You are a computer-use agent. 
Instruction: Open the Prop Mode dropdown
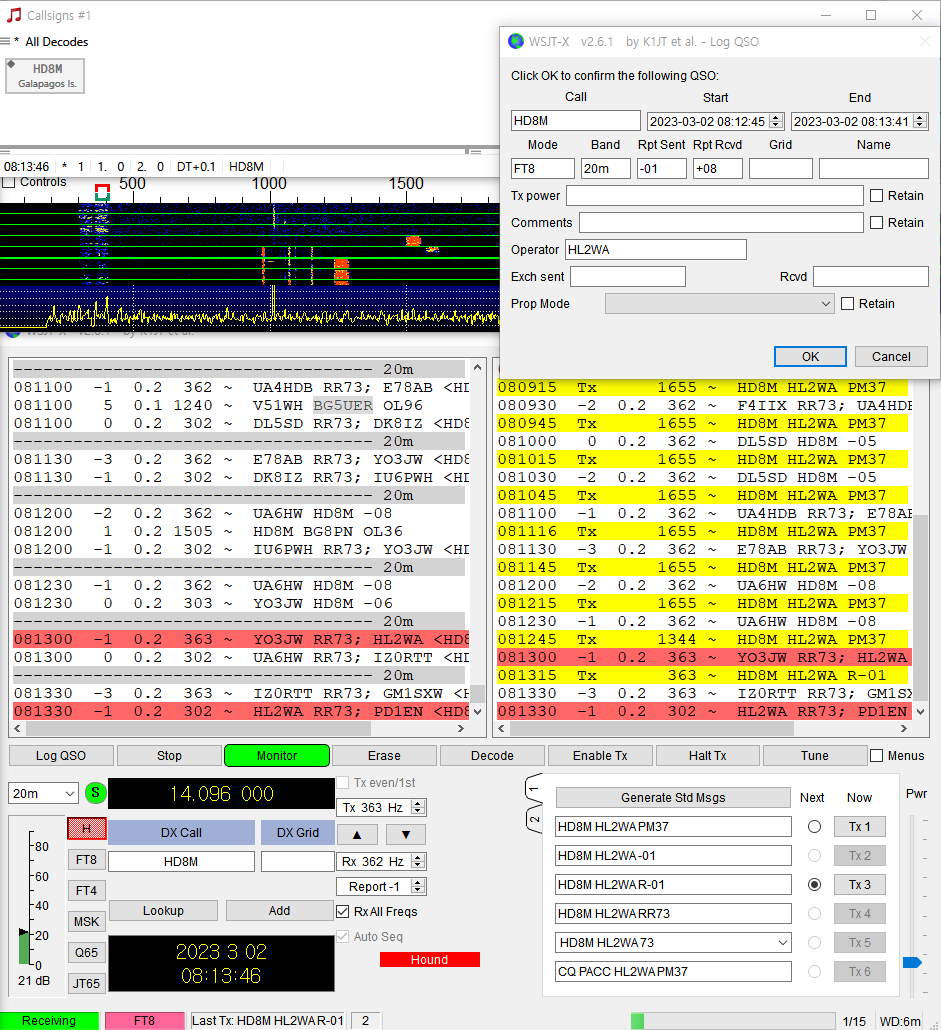[719, 304]
